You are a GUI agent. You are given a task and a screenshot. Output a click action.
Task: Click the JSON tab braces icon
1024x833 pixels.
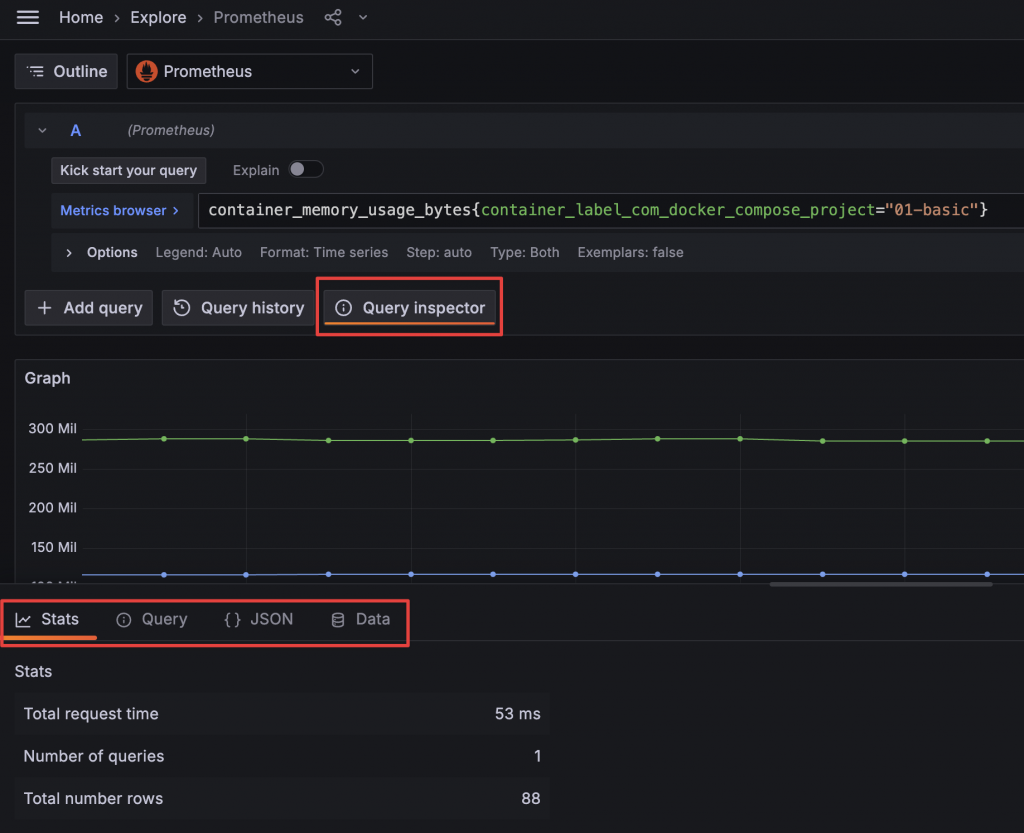[232, 620]
